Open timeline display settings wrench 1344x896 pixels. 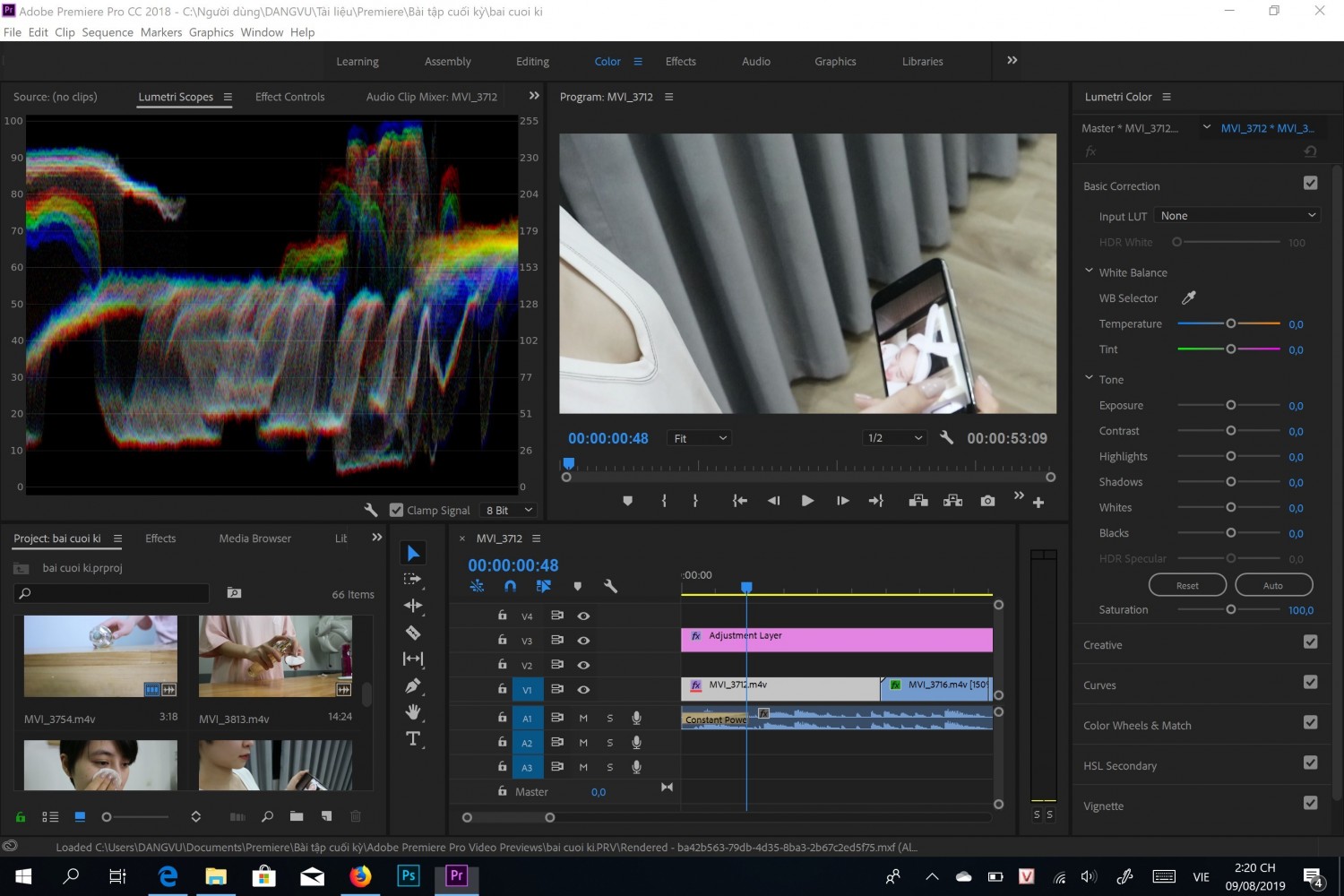tap(610, 586)
